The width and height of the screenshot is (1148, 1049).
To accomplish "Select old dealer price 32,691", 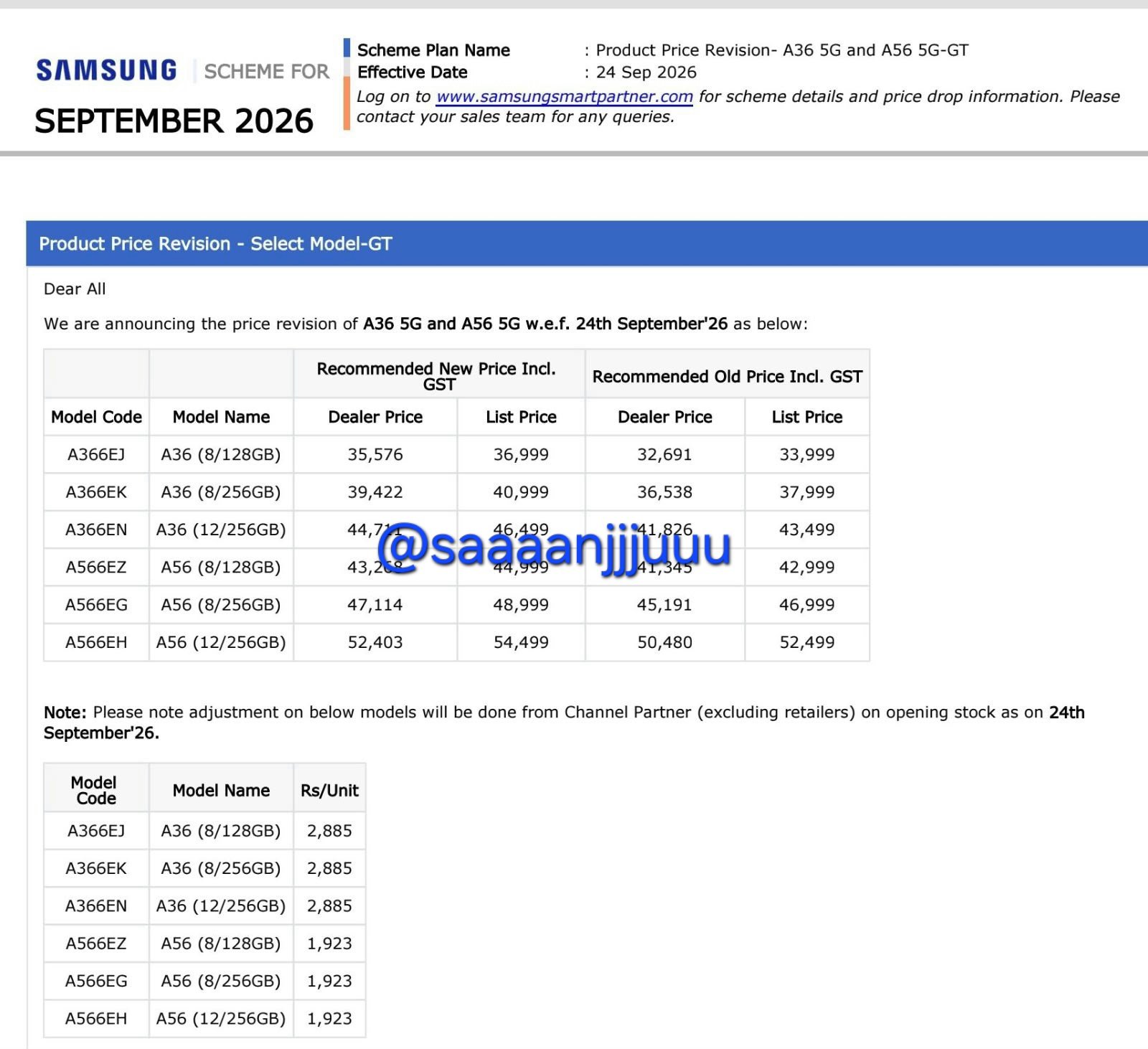I will point(664,455).
